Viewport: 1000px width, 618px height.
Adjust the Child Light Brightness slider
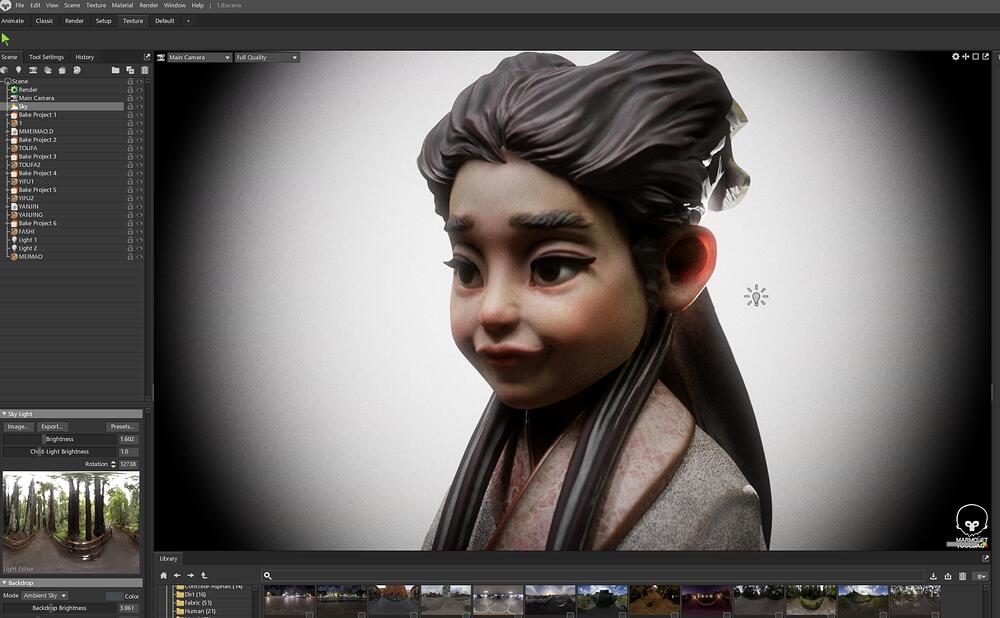point(60,452)
